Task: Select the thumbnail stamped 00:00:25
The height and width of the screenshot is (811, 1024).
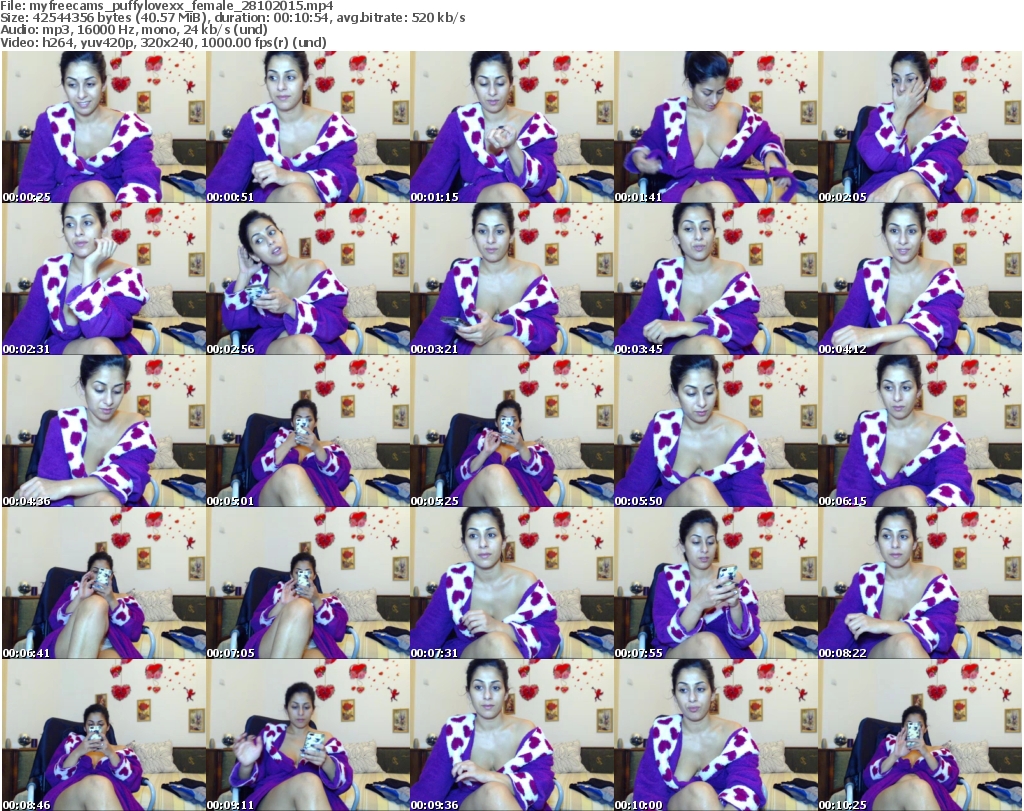Action: [x=104, y=127]
